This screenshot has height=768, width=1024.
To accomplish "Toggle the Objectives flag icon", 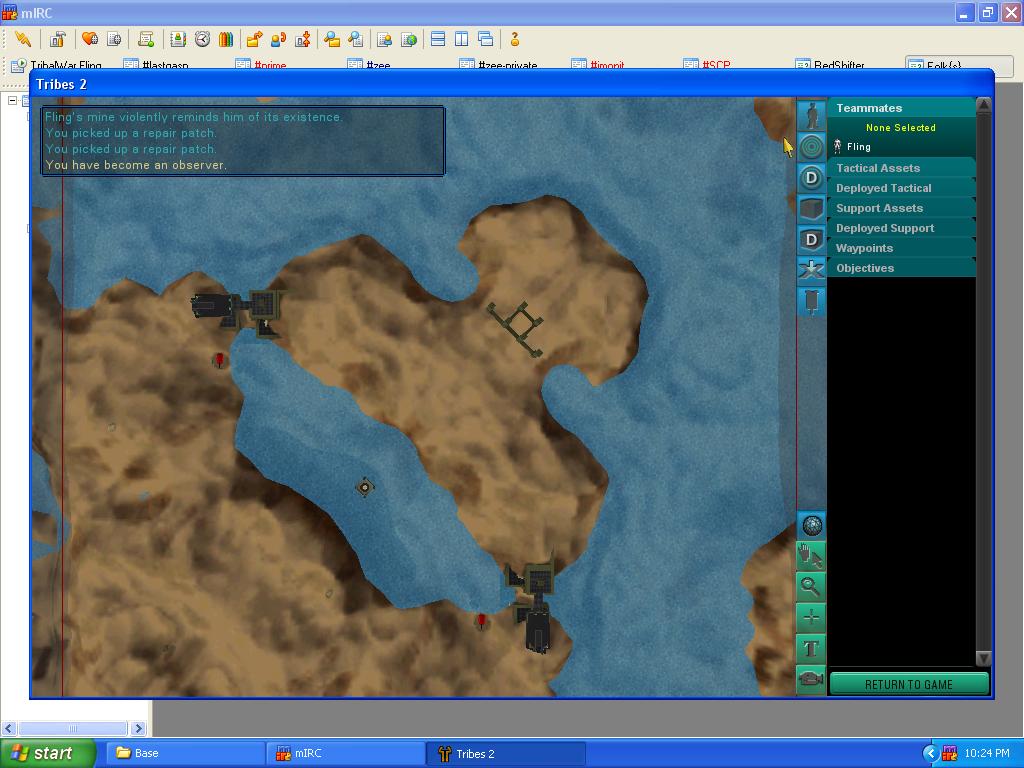I will point(811,302).
